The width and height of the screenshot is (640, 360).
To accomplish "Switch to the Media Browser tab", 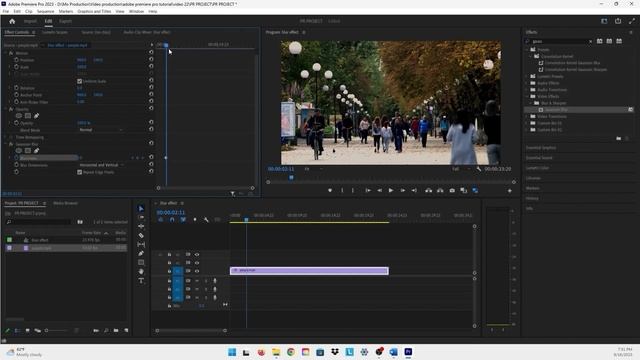I will click(x=65, y=203).
